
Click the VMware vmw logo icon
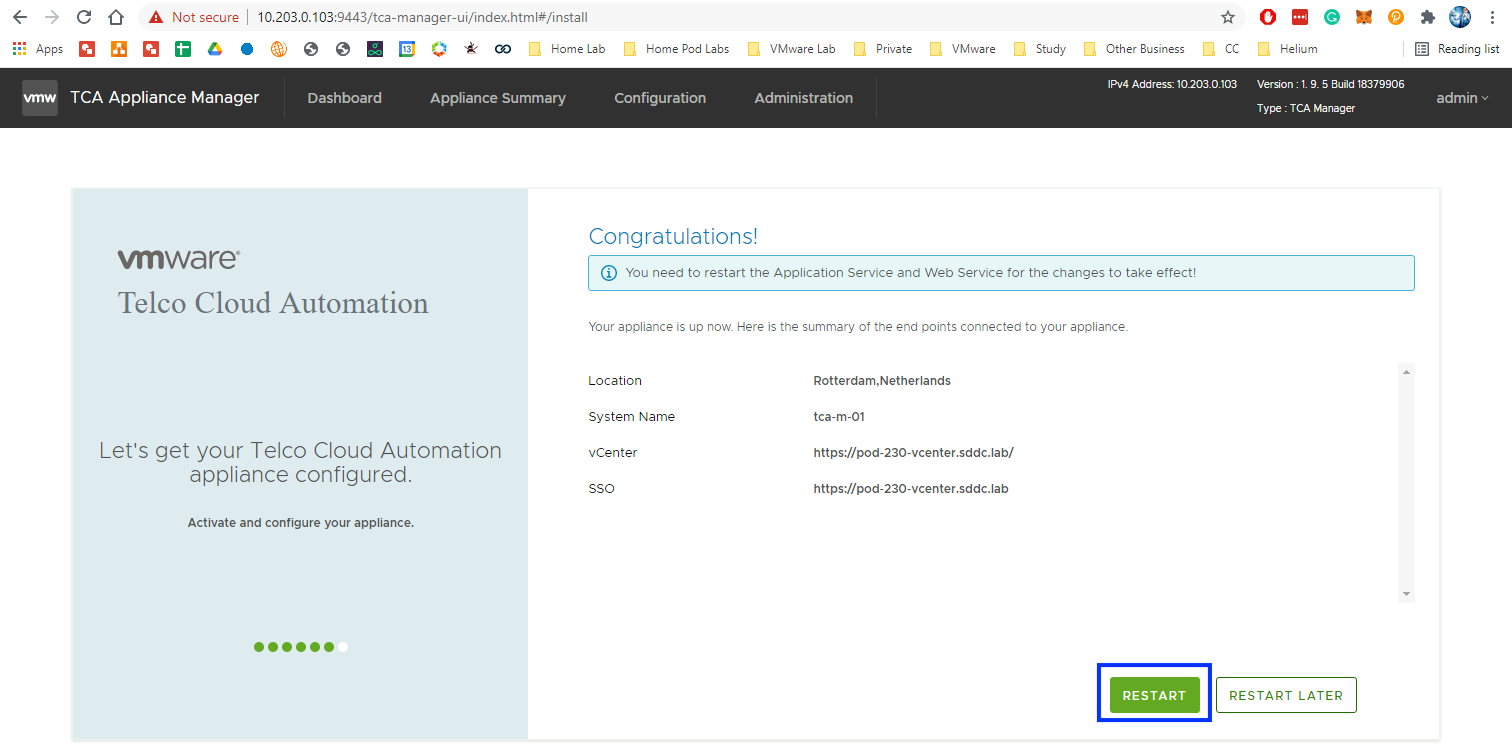(39, 98)
